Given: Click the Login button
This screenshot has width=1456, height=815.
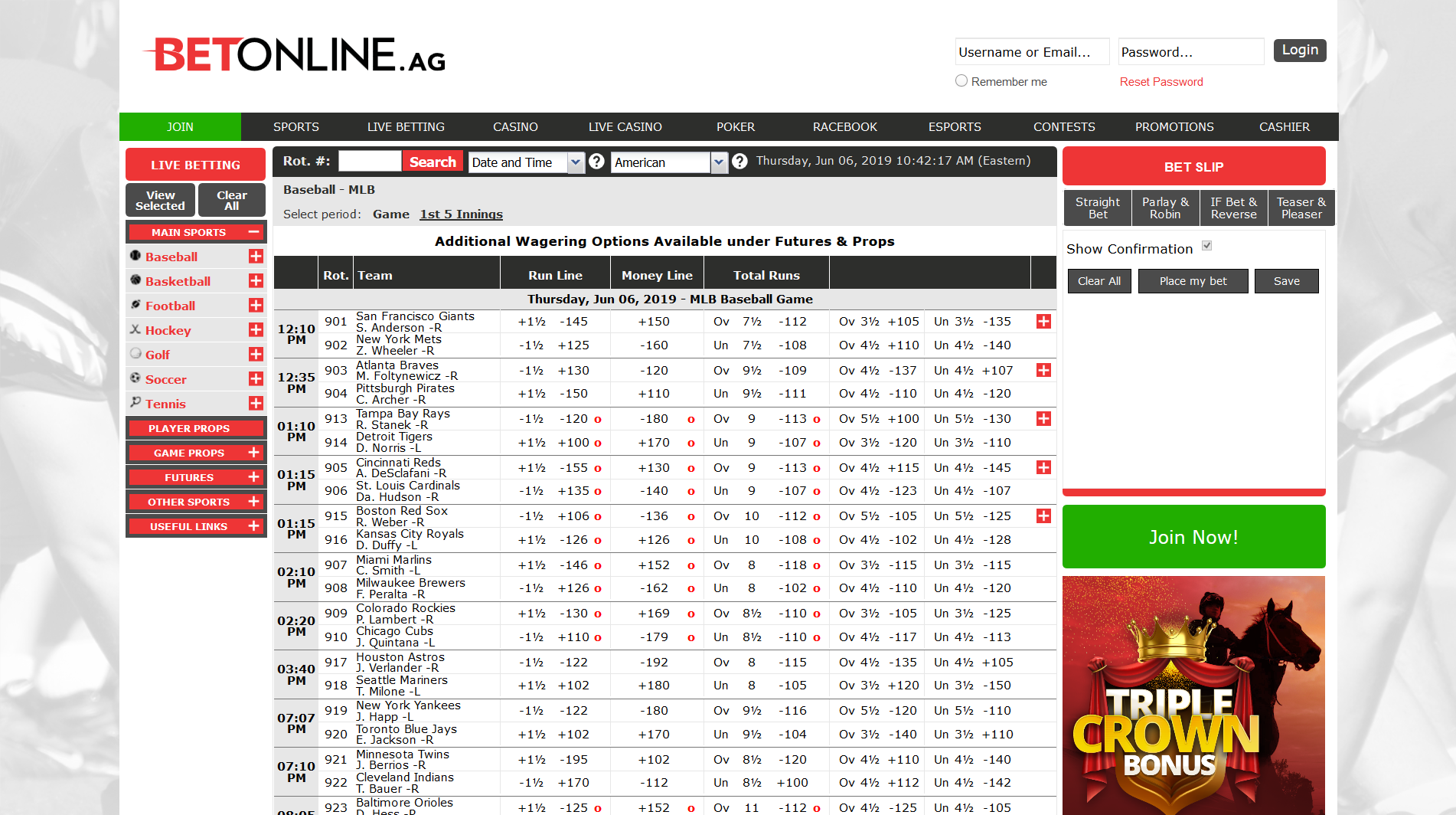Looking at the screenshot, I should [1300, 51].
